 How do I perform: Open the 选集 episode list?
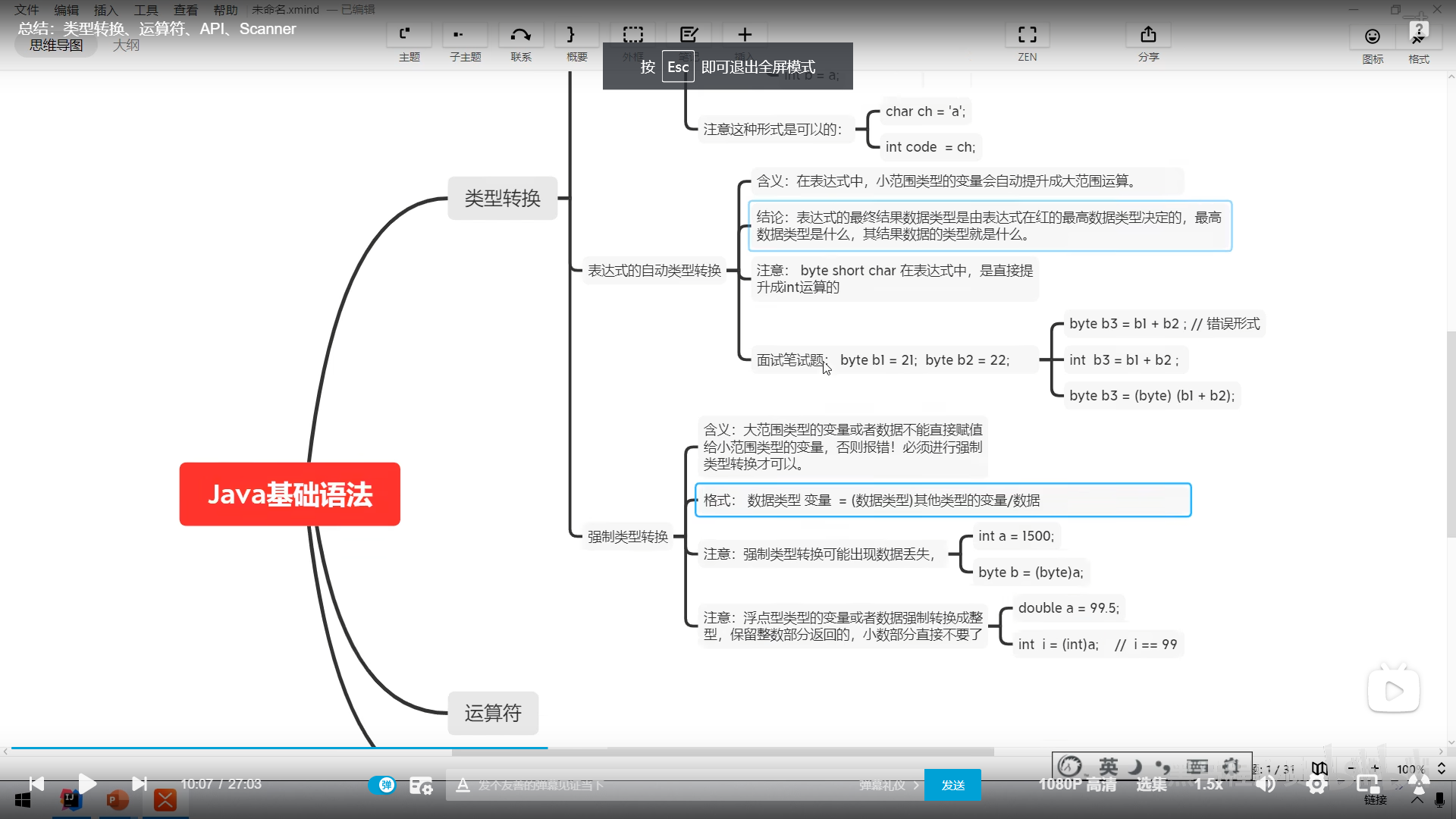pyautogui.click(x=1151, y=784)
